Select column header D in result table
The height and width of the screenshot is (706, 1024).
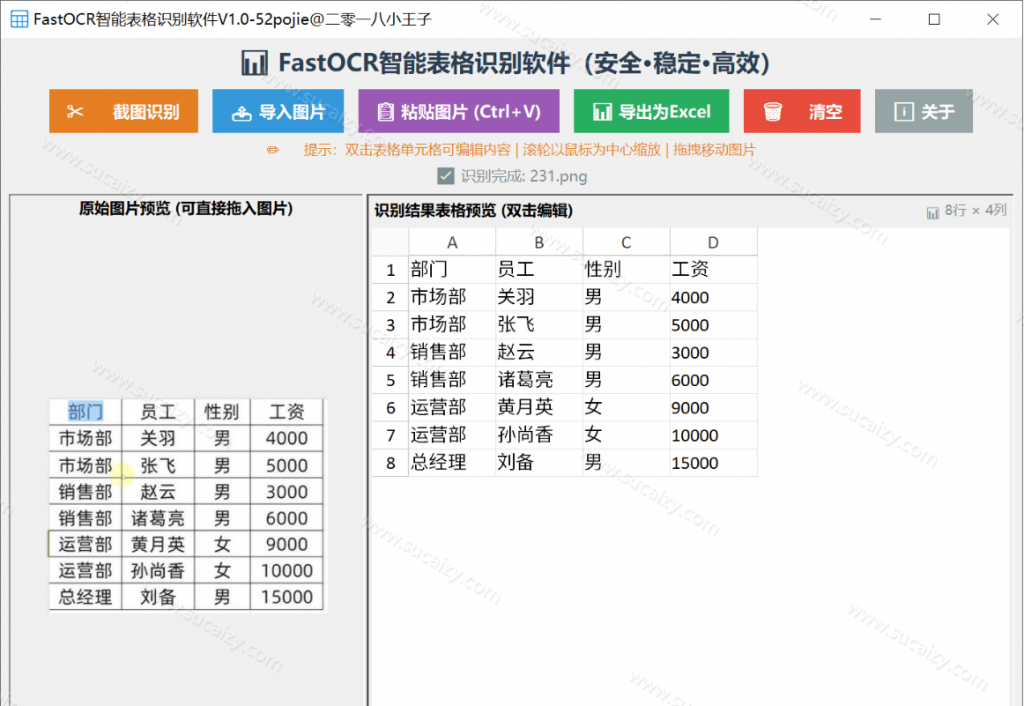(x=713, y=242)
